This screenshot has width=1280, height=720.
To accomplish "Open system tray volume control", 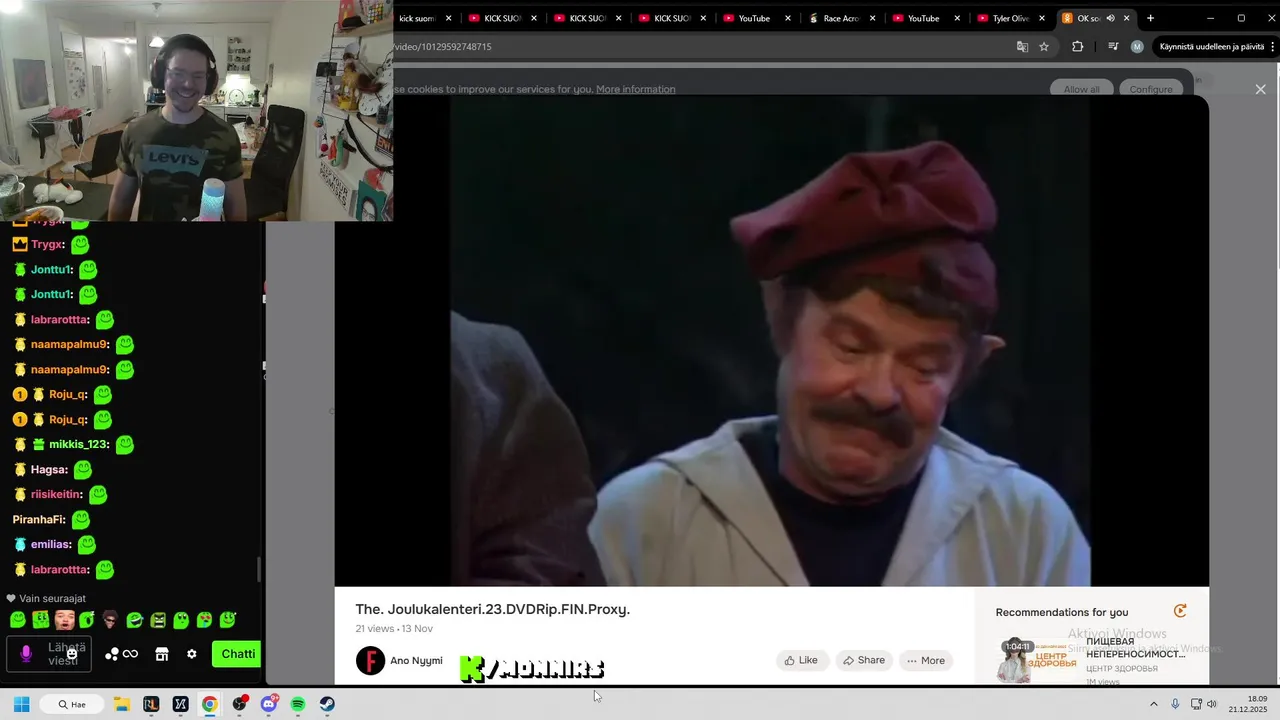I will 1212,704.
